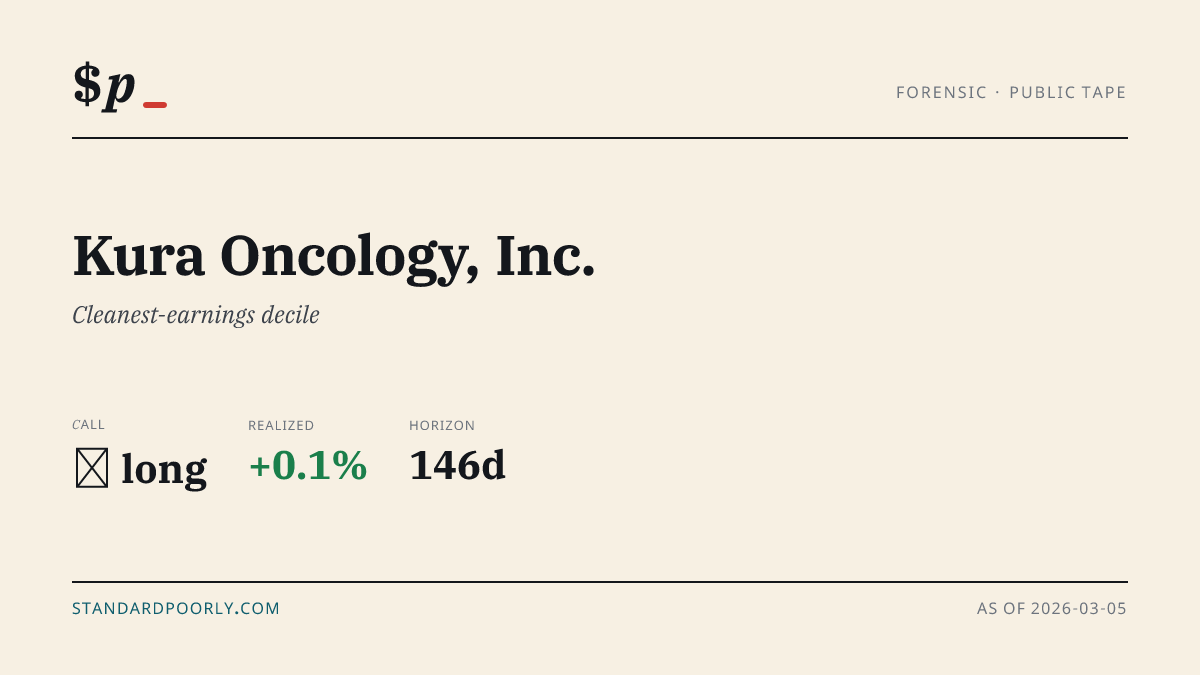Click the crossed box icon beside long
The height and width of the screenshot is (675, 1200).
click(92, 468)
